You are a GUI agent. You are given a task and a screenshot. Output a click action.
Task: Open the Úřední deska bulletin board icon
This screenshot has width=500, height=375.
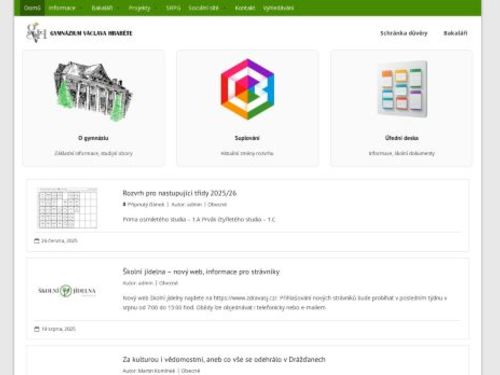point(402,89)
